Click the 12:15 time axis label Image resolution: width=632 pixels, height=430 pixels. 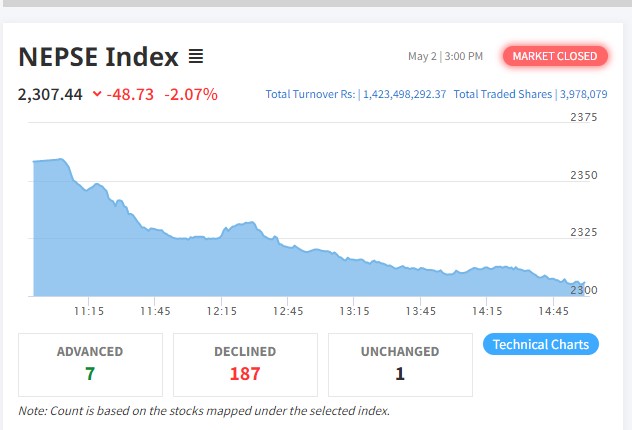221,311
